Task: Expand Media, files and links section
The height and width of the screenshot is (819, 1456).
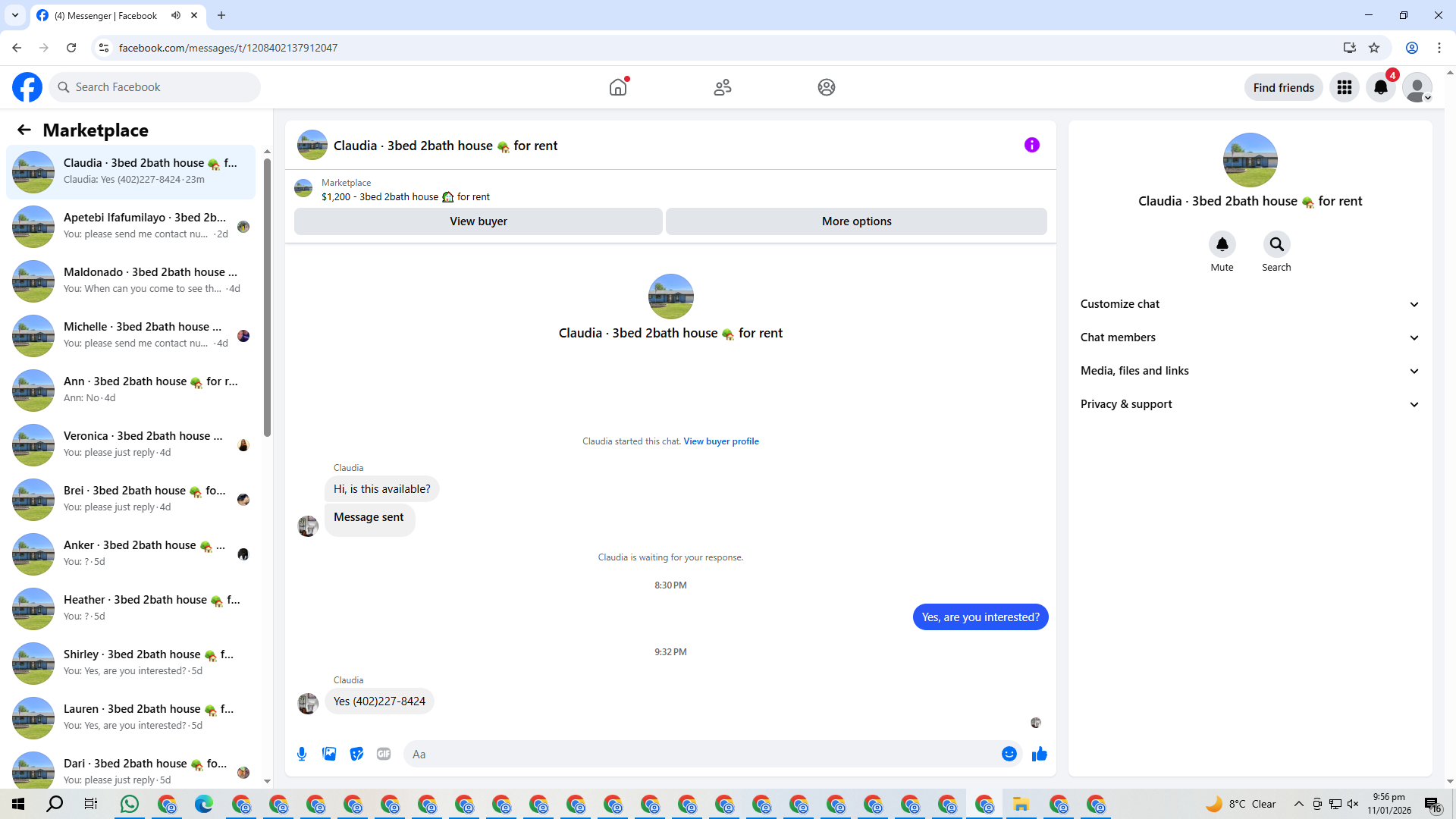Action: click(1250, 371)
